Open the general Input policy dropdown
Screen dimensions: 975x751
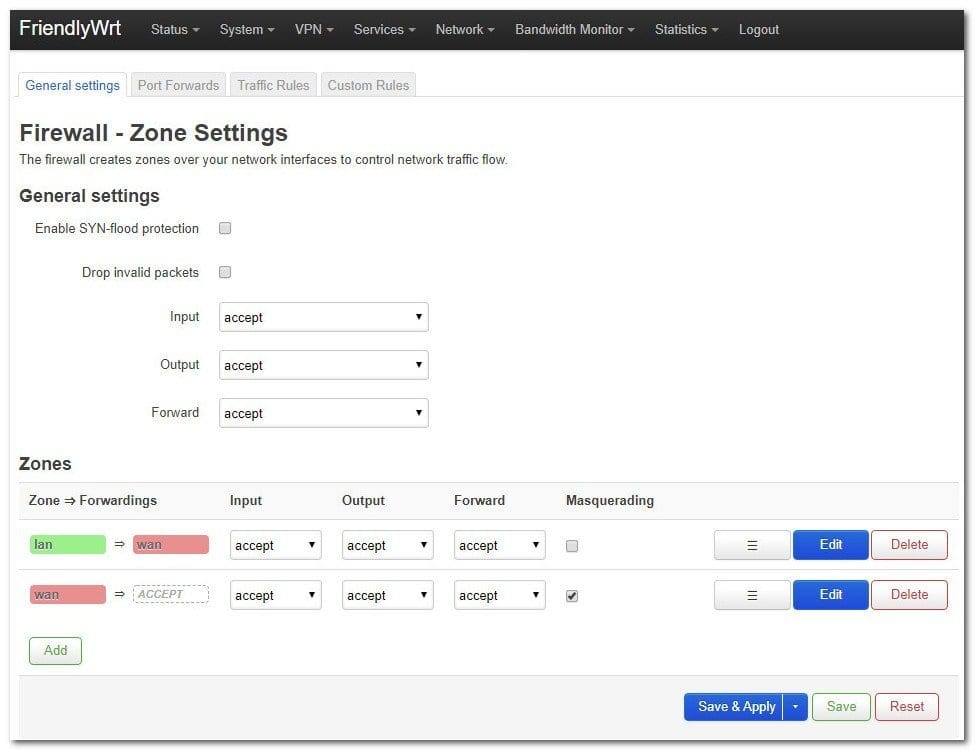pos(323,318)
